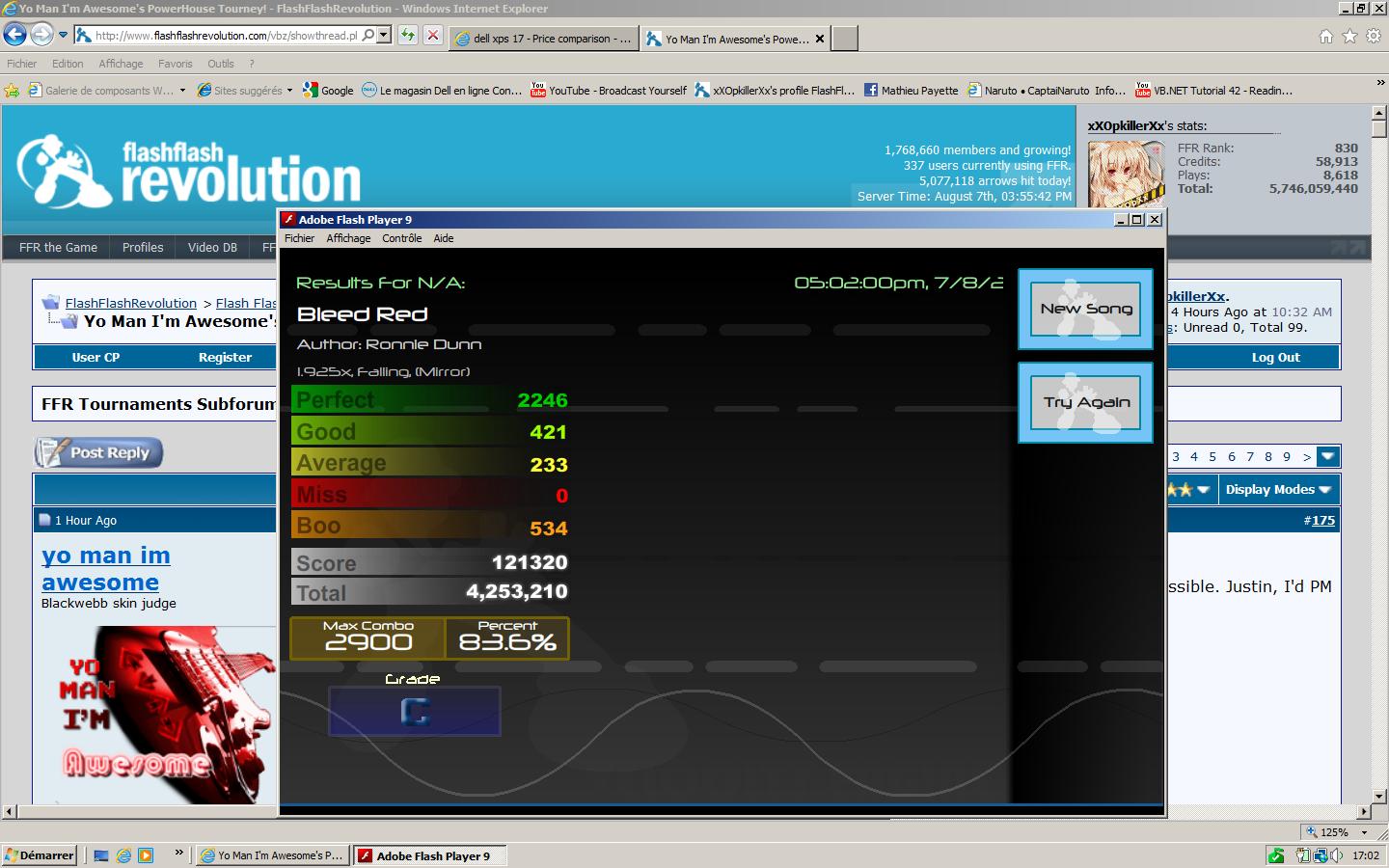
Task: Click the Register link in forum bar
Action: coord(225,357)
